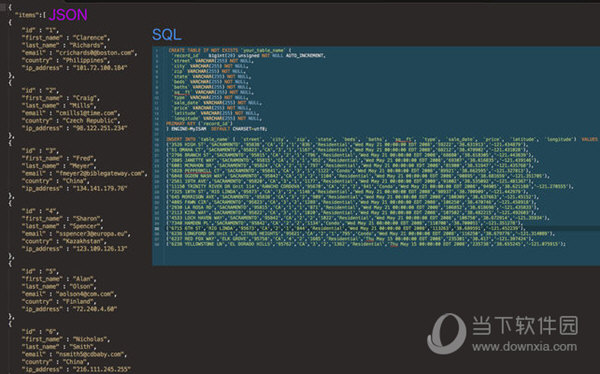Click the ip_address 134.141.179.76 line
Viewport: 600px width, 374px height.
click(75, 188)
